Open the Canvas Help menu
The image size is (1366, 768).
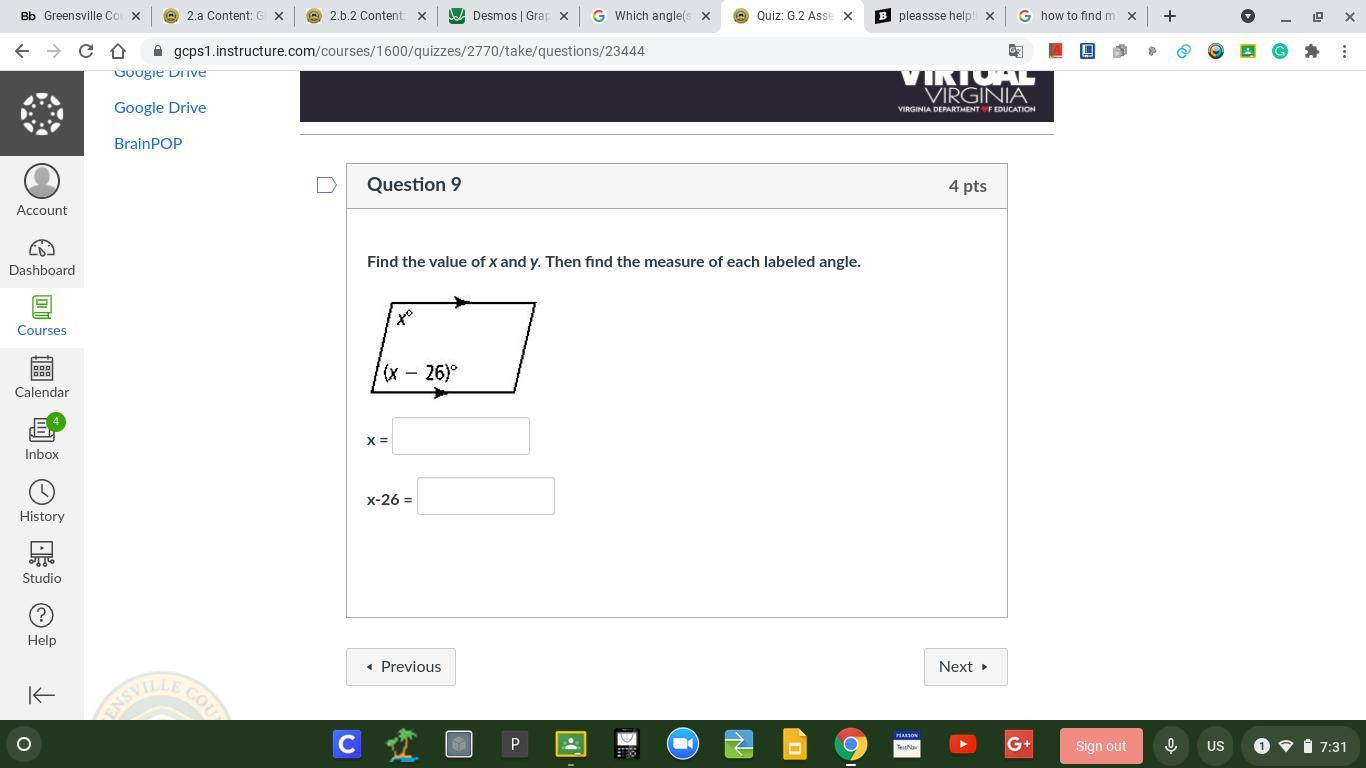pyautogui.click(x=42, y=626)
